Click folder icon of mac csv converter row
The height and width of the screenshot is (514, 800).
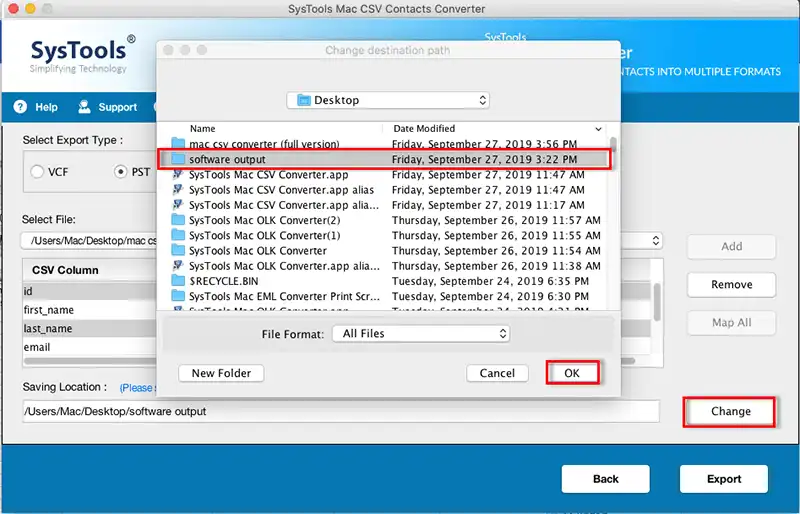point(178,143)
